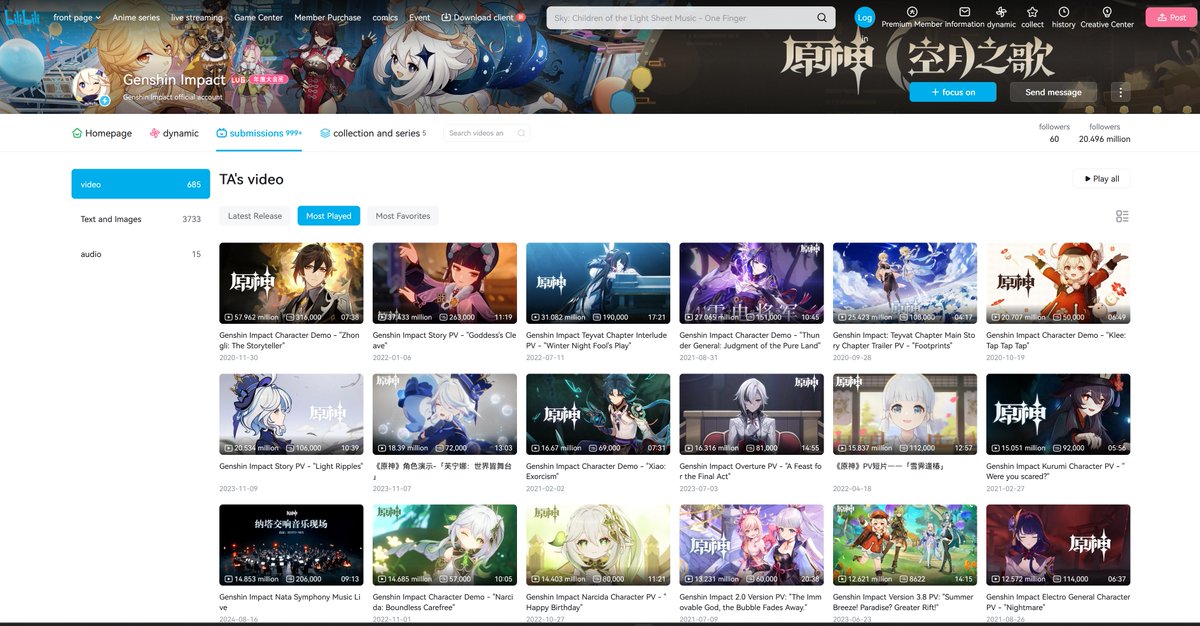Click the magnifier in the video search box
This screenshot has width=1200, height=626.
(x=521, y=133)
